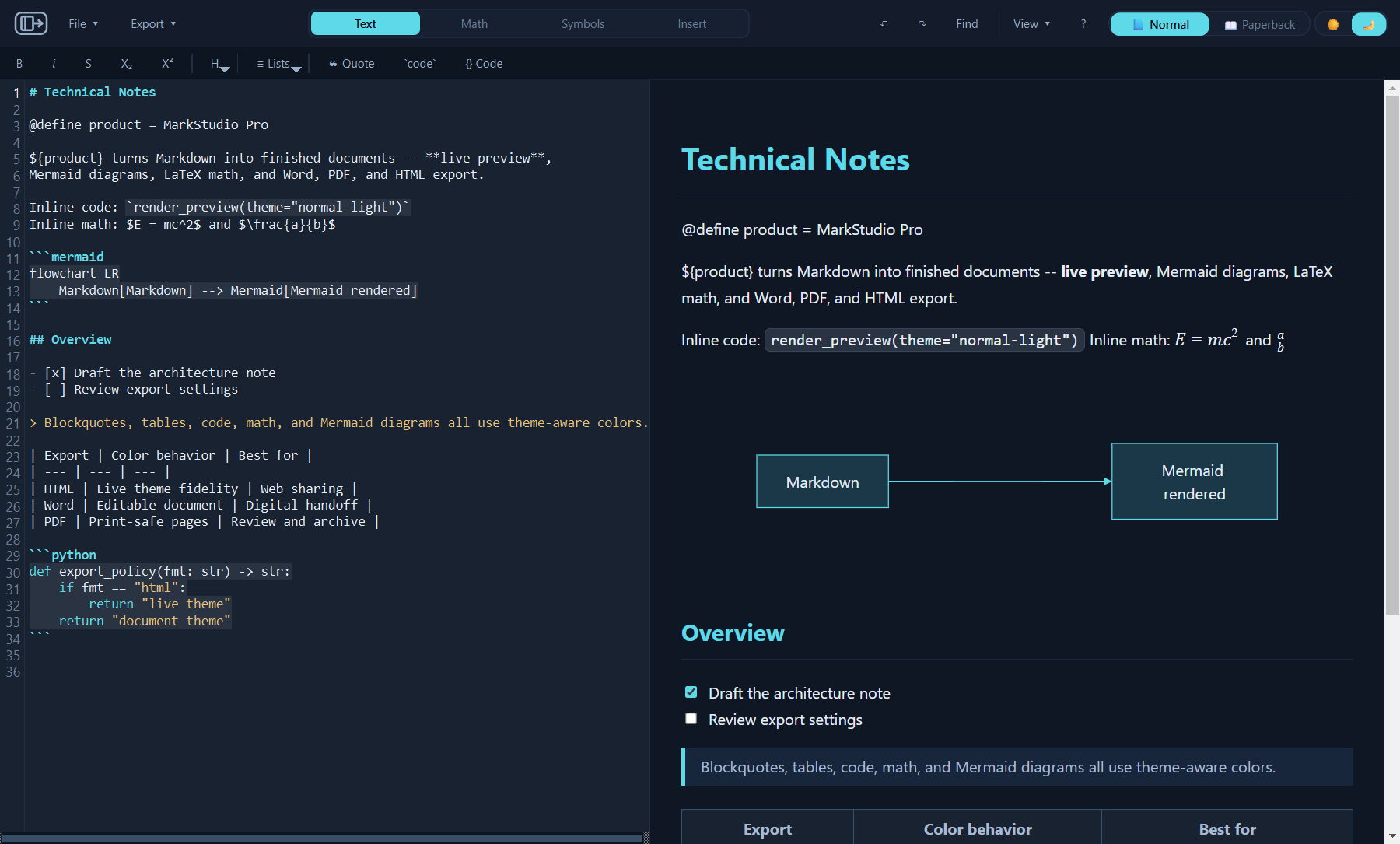Click the preview scrollbar down arrow

tap(1392, 837)
